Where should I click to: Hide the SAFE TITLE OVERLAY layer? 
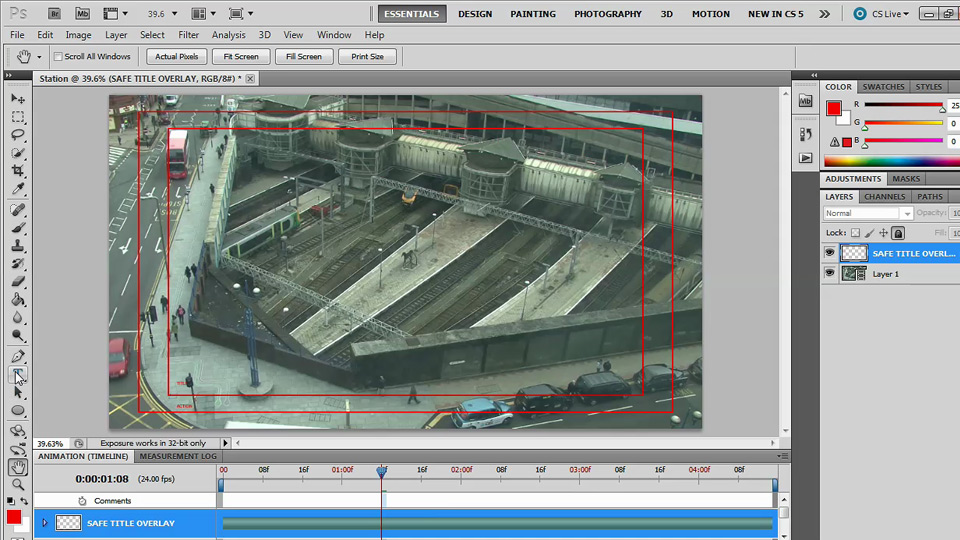point(830,253)
